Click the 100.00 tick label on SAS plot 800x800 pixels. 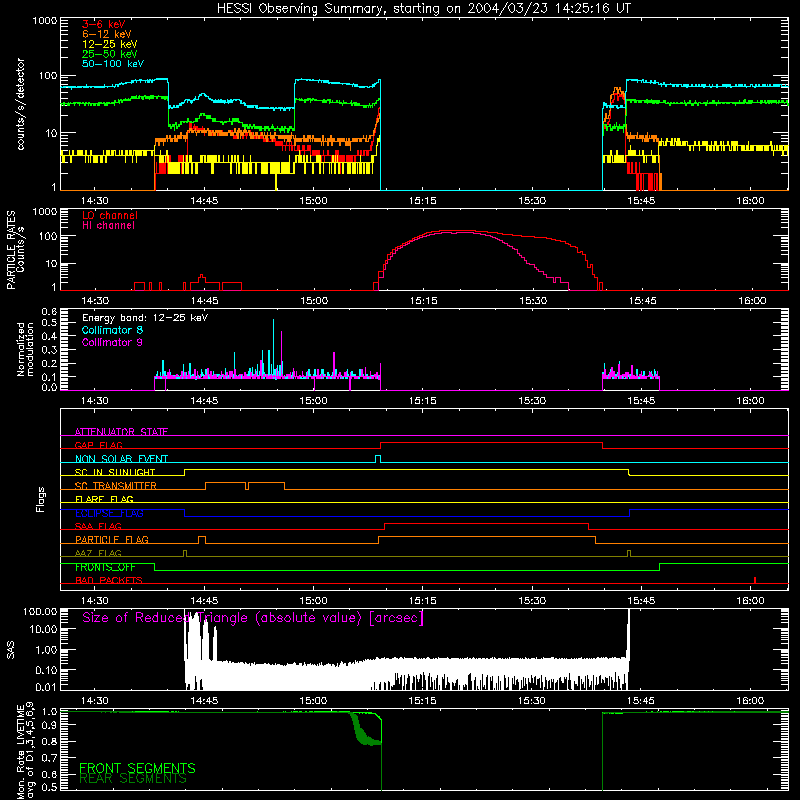click(x=40, y=611)
